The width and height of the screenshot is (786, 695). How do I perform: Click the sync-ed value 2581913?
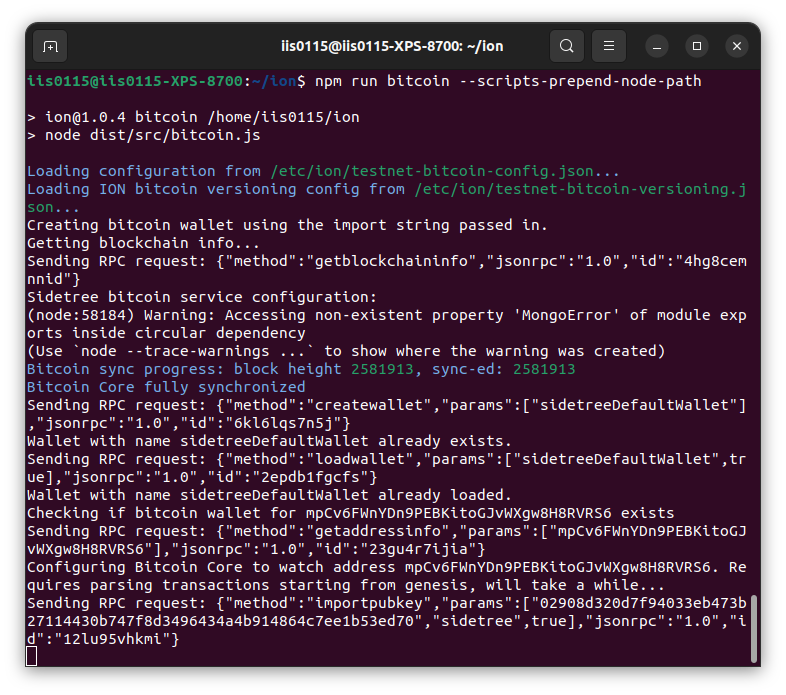point(544,370)
